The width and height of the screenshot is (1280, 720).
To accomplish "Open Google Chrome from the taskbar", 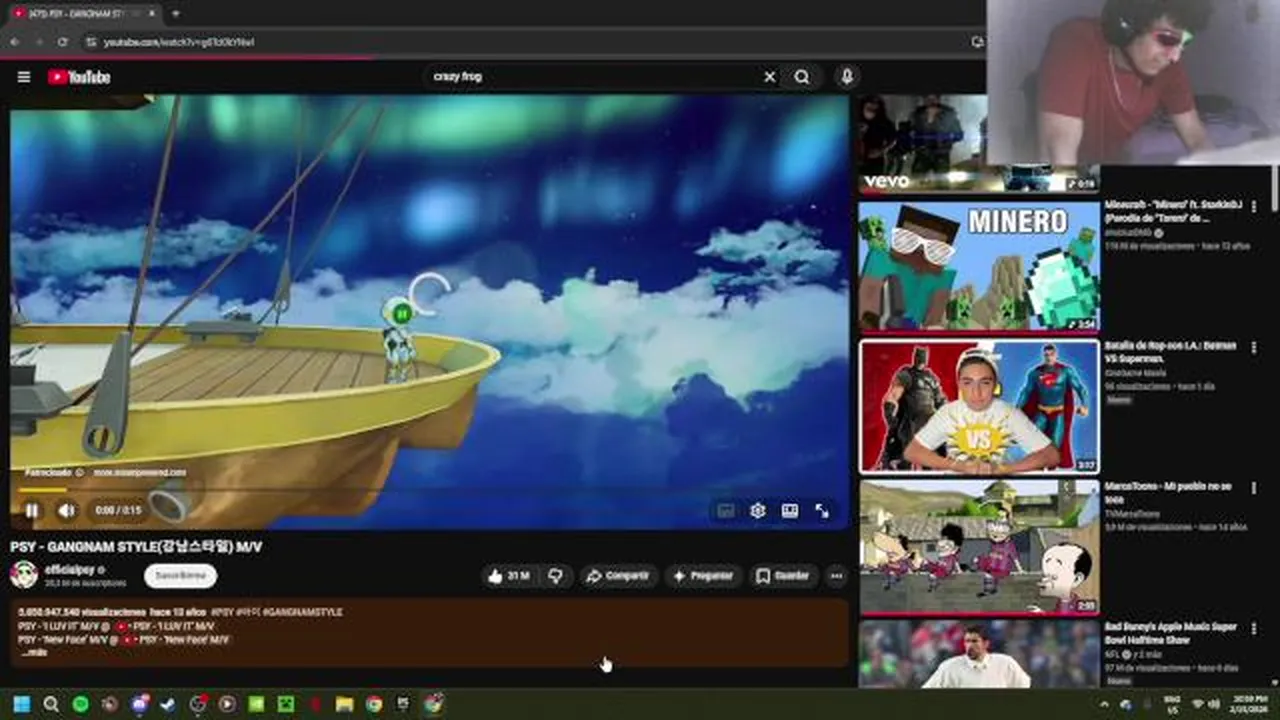I will coord(373,704).
